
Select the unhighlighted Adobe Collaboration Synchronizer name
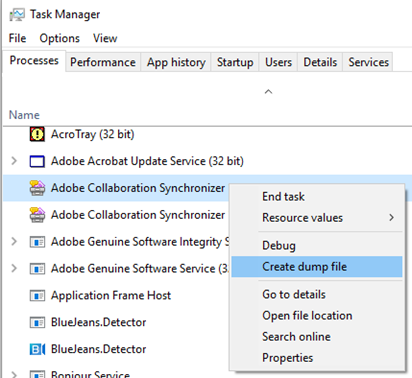coord(138,215)
